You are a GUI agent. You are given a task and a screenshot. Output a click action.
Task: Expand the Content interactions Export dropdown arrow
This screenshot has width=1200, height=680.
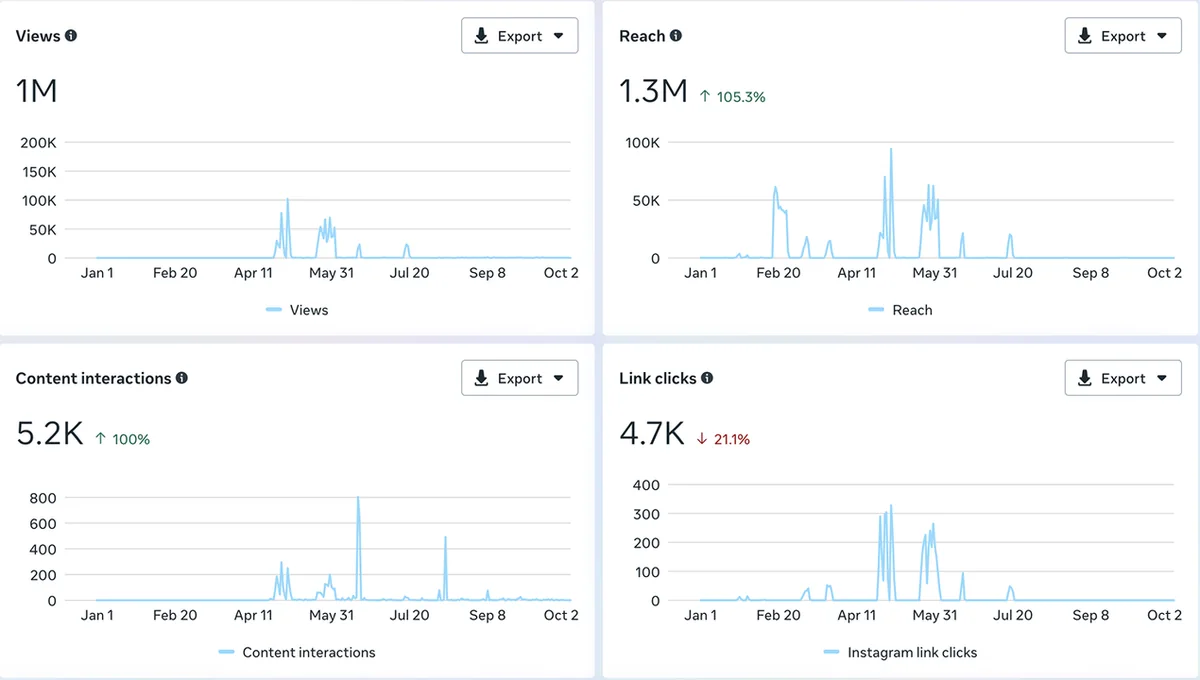click(x=558, y=378)
